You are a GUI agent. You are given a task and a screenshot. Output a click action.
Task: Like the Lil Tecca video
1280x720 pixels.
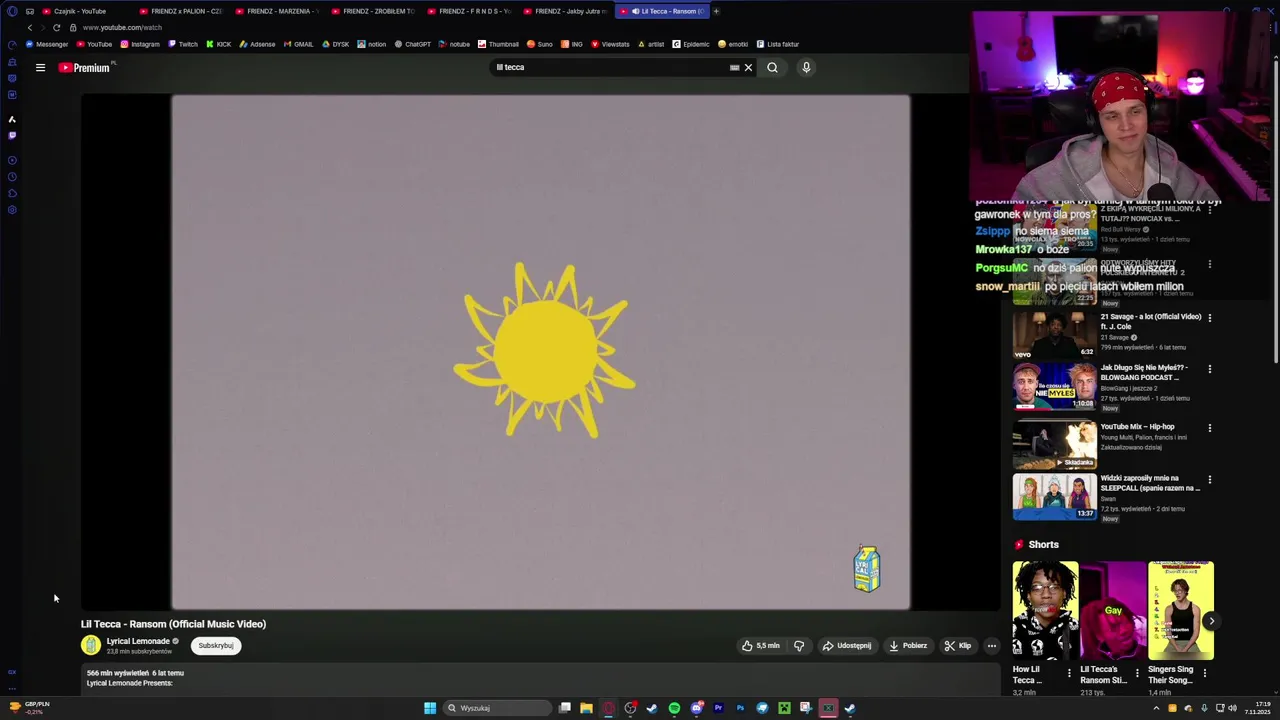761,646
